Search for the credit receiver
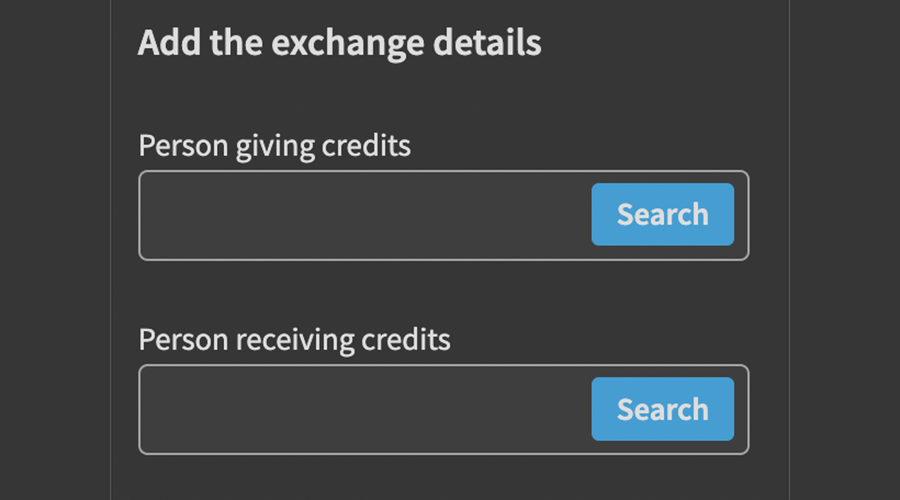 pos(662,409)
